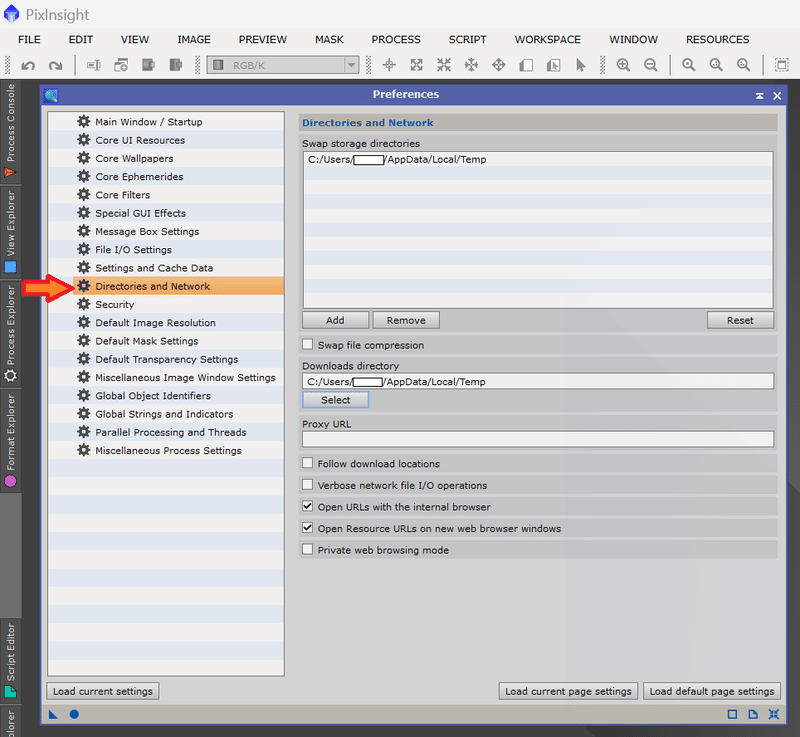
Task: Open the Process Console side panel
Action: coord(10,130)
